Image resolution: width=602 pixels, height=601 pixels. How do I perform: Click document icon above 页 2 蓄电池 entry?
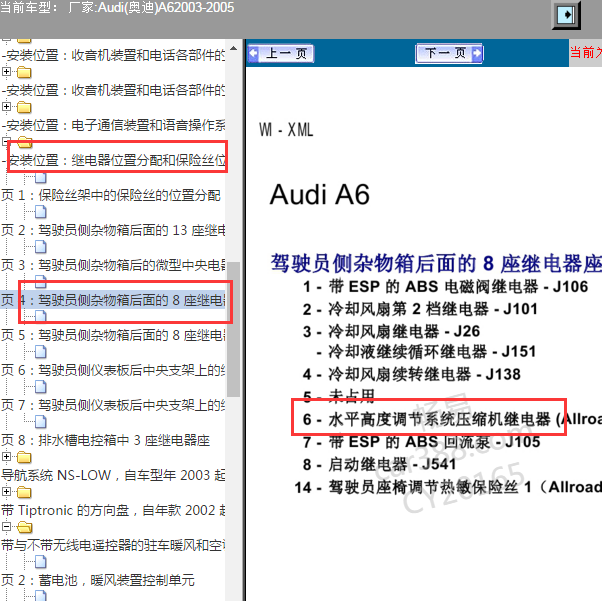41,561
